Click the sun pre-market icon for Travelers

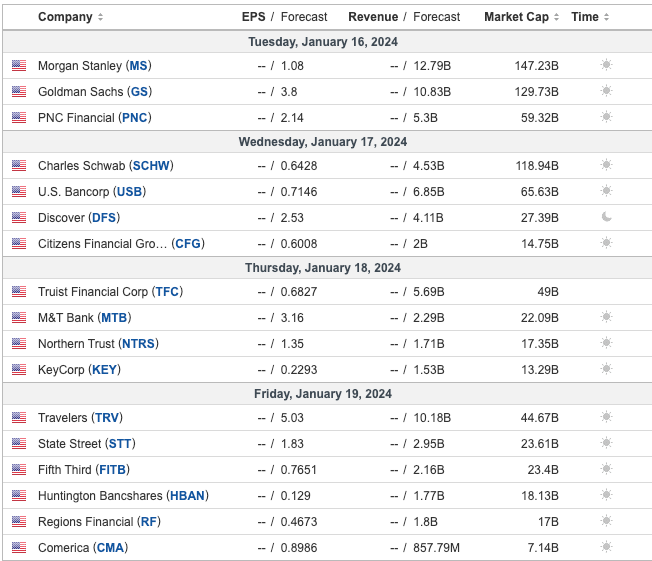[x=607, y=417]
